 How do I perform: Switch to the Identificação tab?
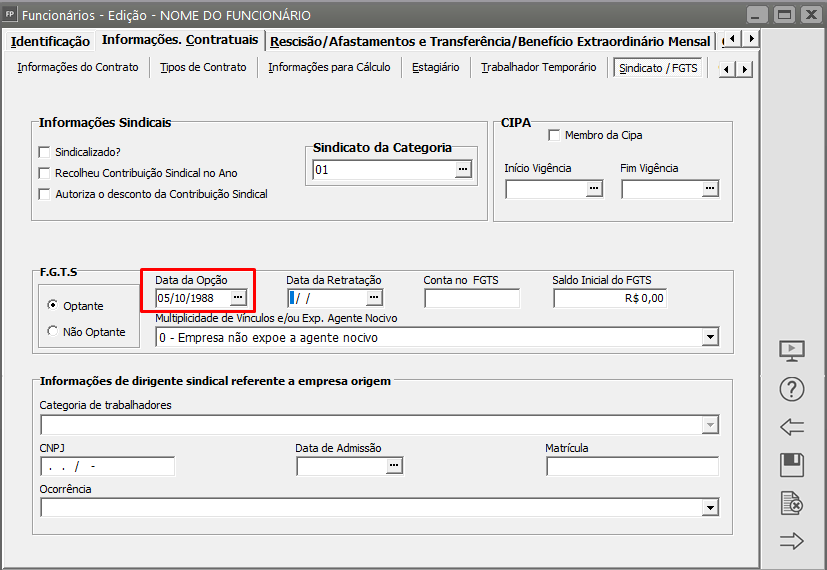(50, 41)
